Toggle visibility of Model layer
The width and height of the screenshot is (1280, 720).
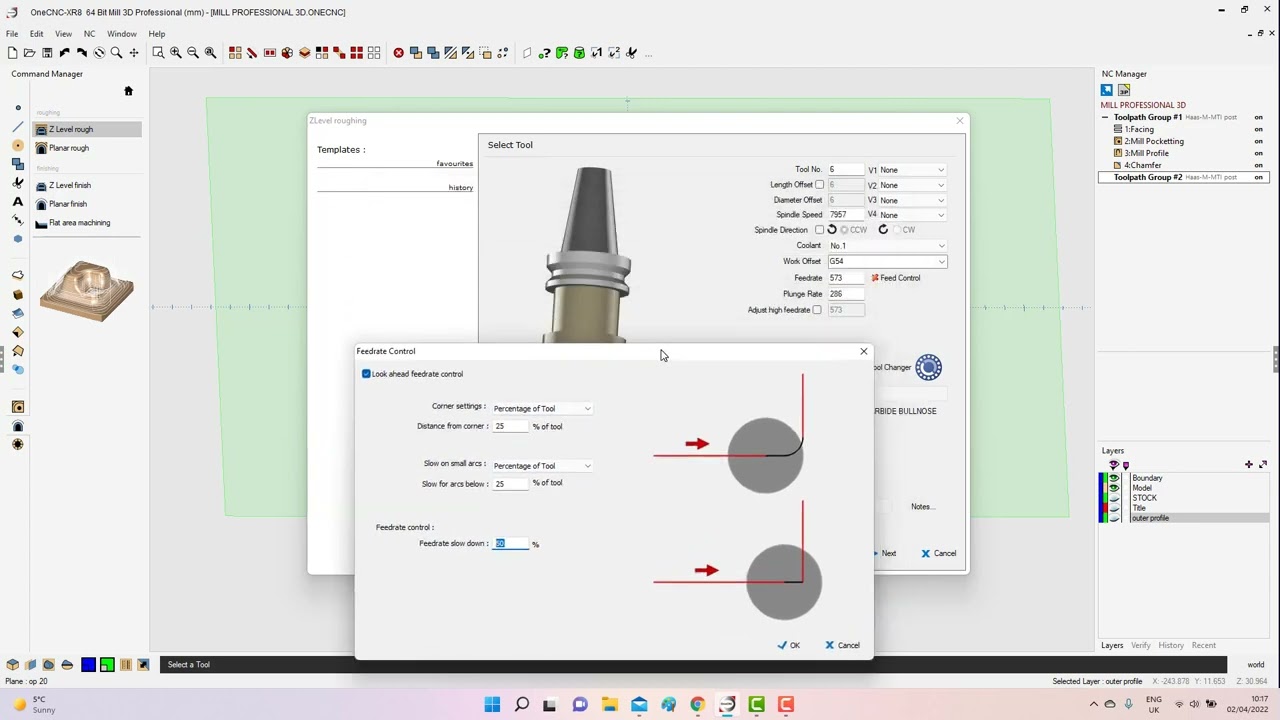1114,488
